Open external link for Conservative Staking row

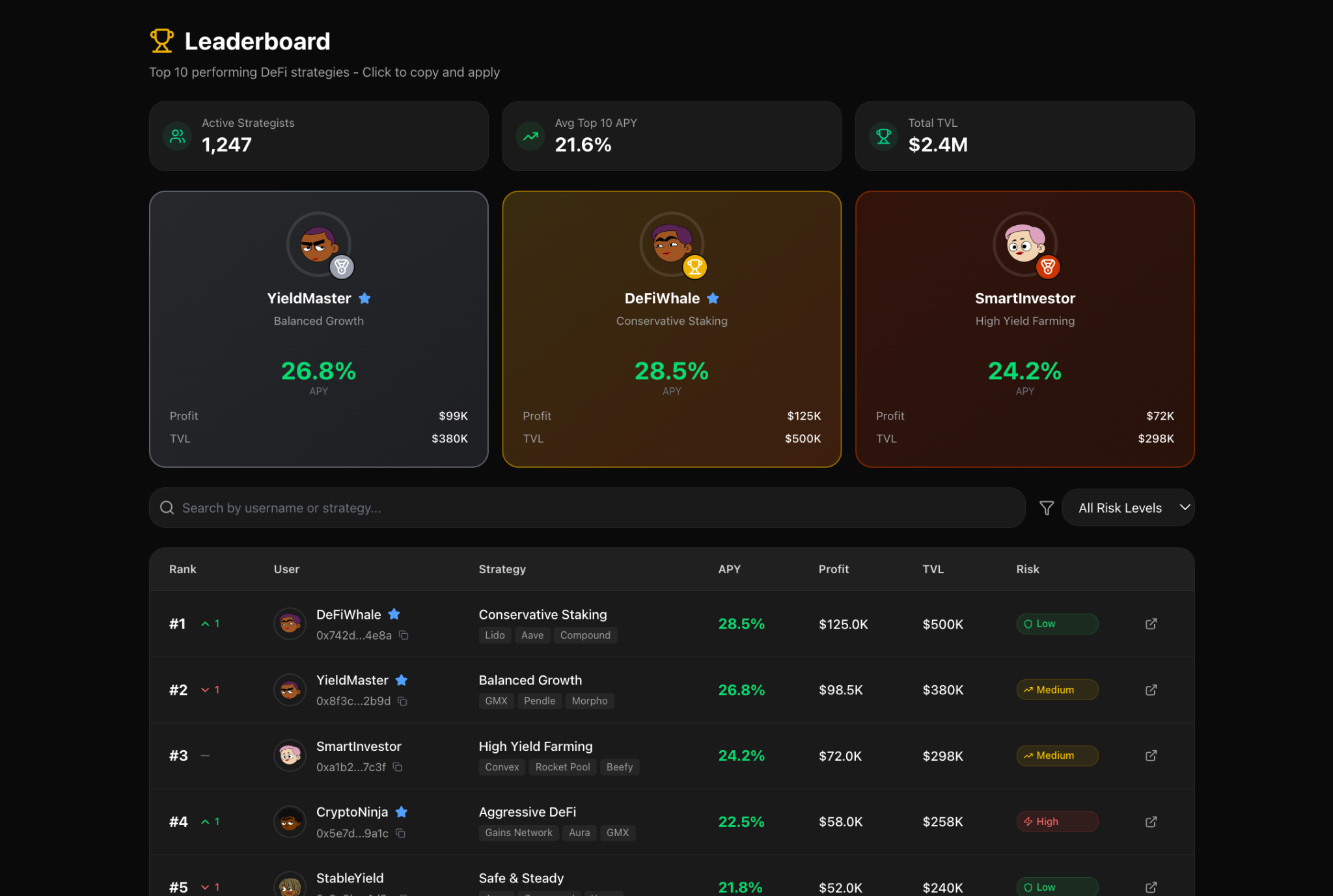click(x=1151, y=623)
